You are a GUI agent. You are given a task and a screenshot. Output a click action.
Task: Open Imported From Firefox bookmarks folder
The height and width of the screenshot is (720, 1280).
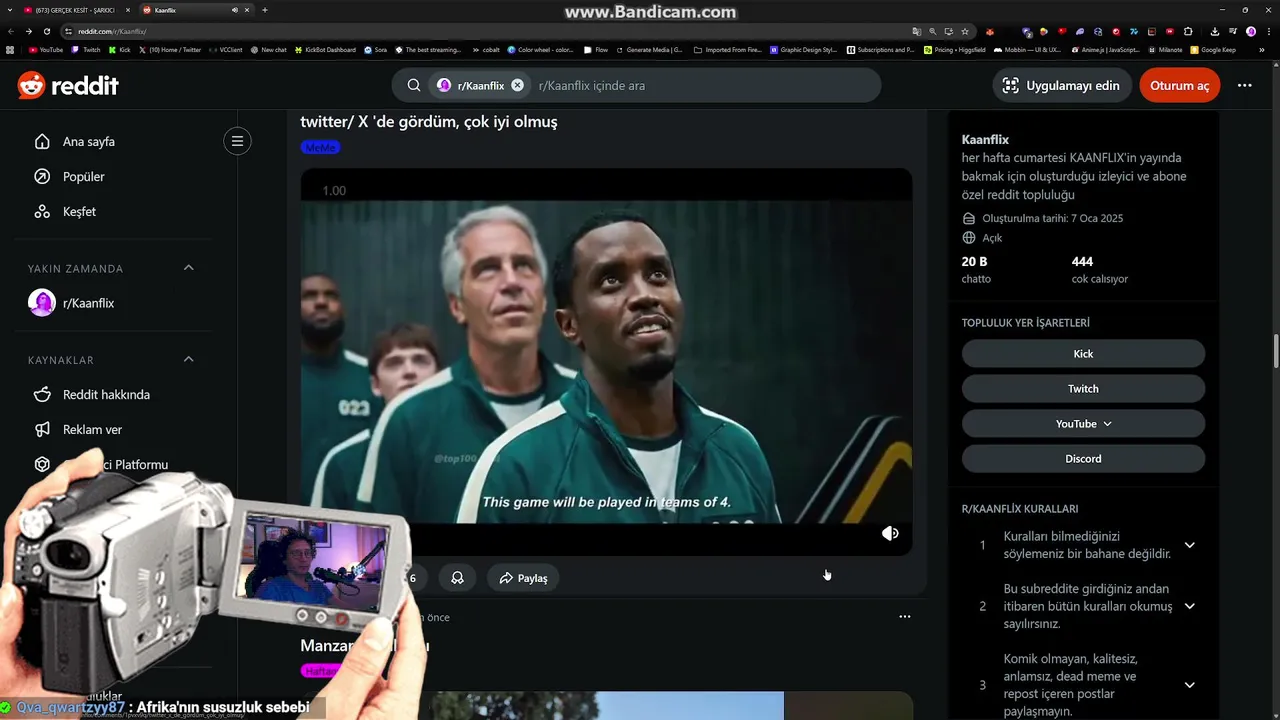[x=728, y=49]
